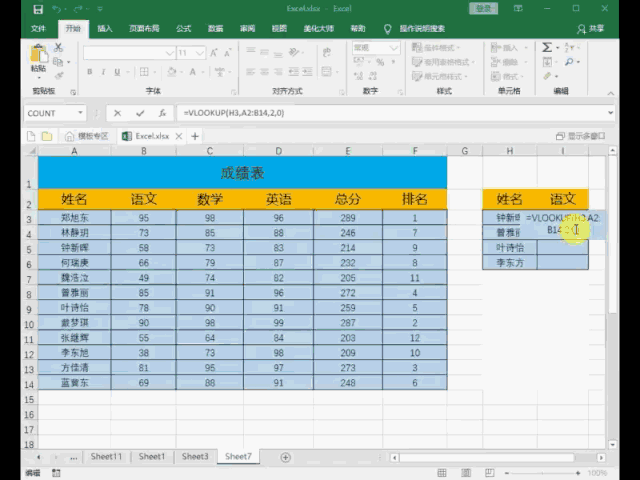This screenshot has height=480, width=640.
Task: Click cell containing 叶诗怡 in column H
Action: coord(510,248)
